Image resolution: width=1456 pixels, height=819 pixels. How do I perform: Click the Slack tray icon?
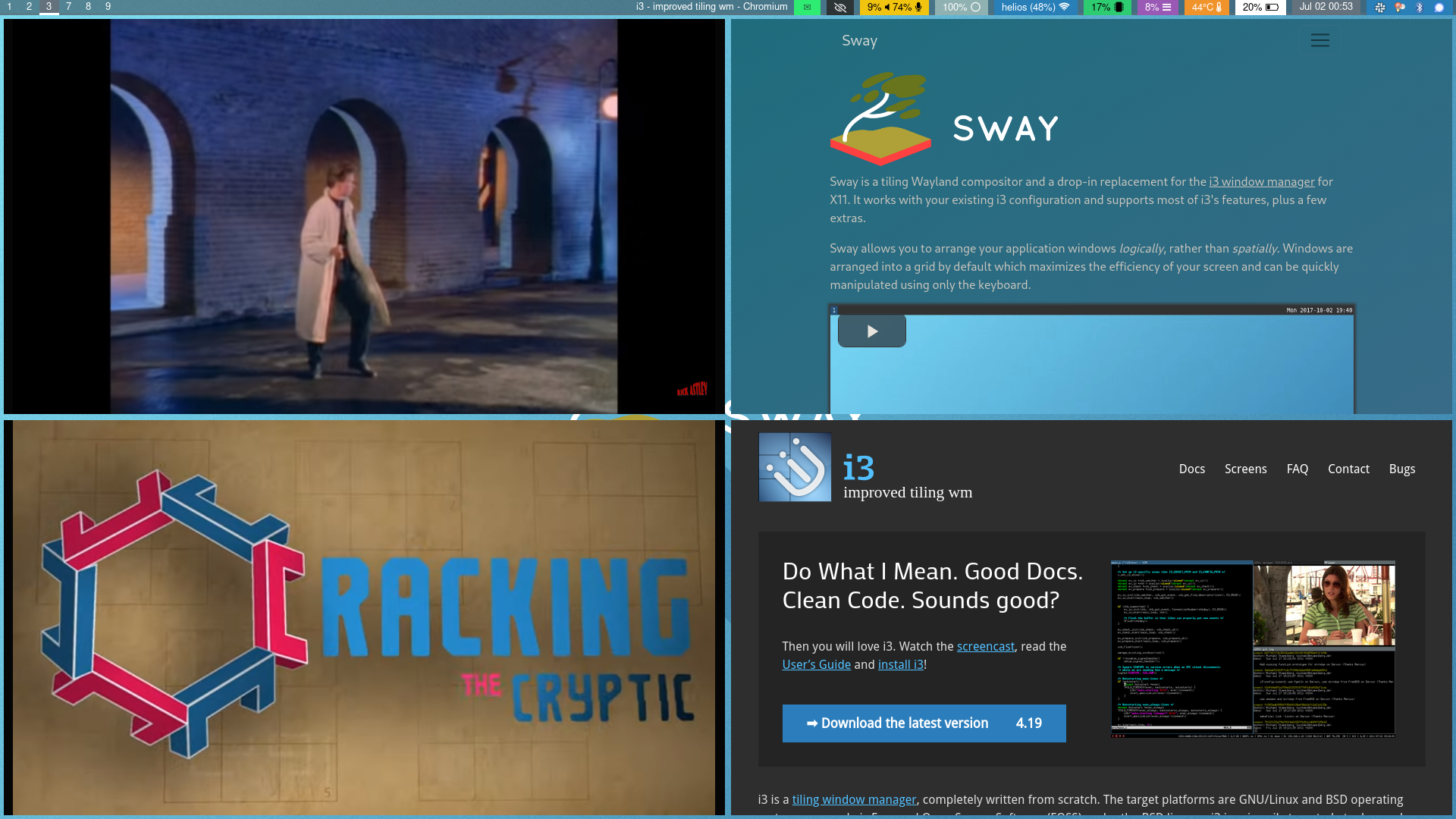[1380, 8]
